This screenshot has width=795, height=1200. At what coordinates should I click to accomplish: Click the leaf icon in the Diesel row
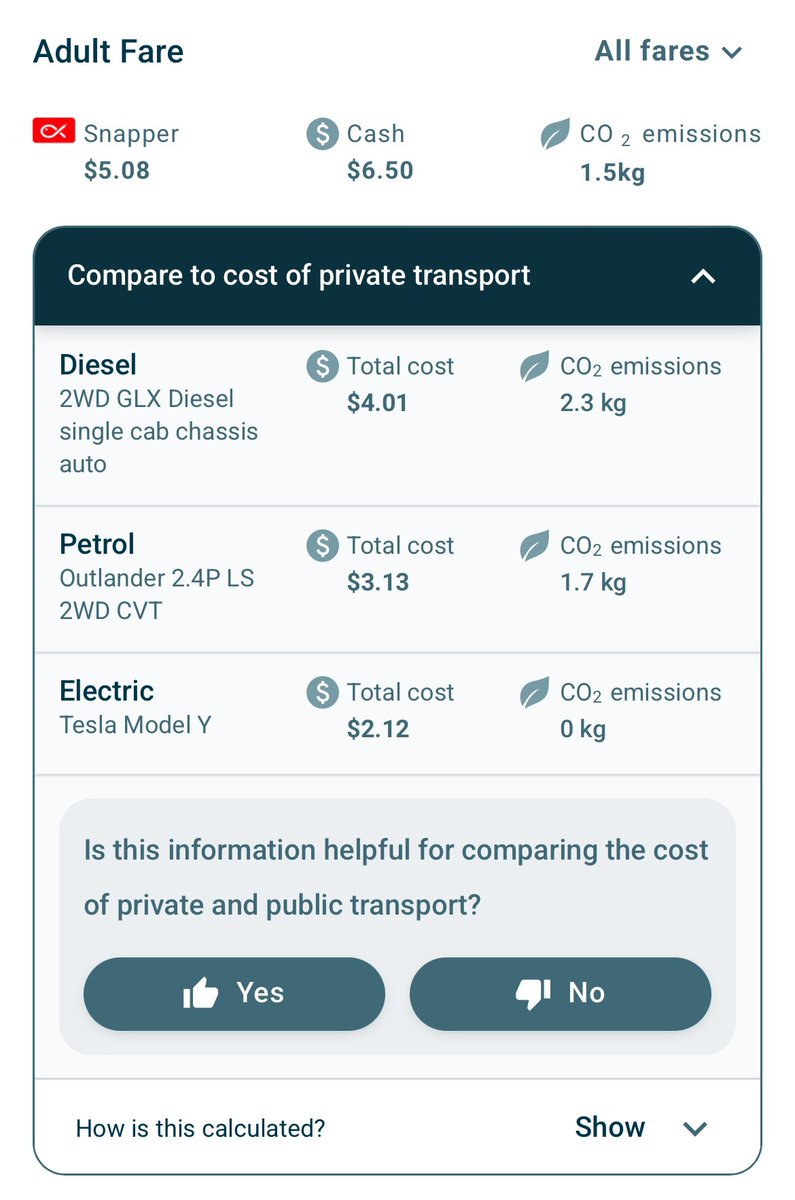pos(535,367)
